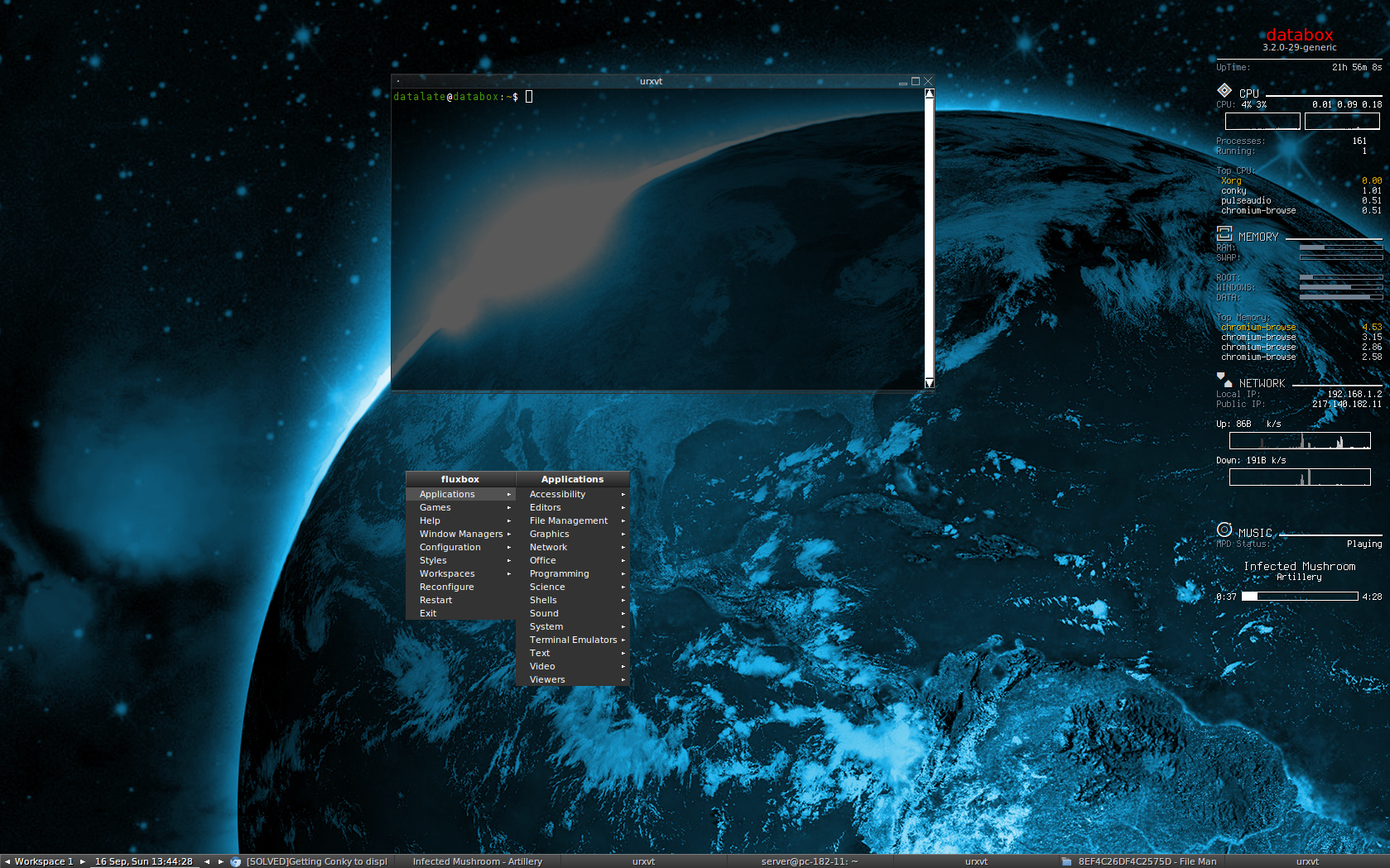The width and height of the screenshot is (1390, 868).
Task: Switch to 'server@pc-182-11: ~' taskbar window
Action: click(810, 861)
